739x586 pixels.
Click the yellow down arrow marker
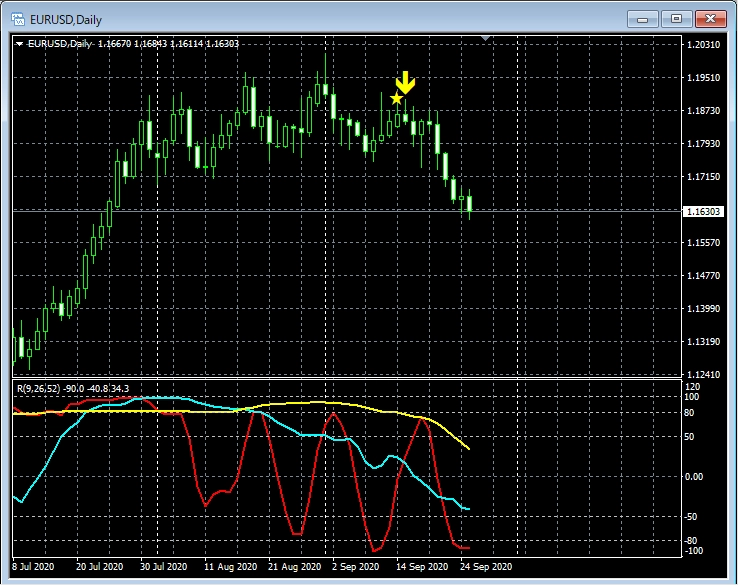click(405, 82)
